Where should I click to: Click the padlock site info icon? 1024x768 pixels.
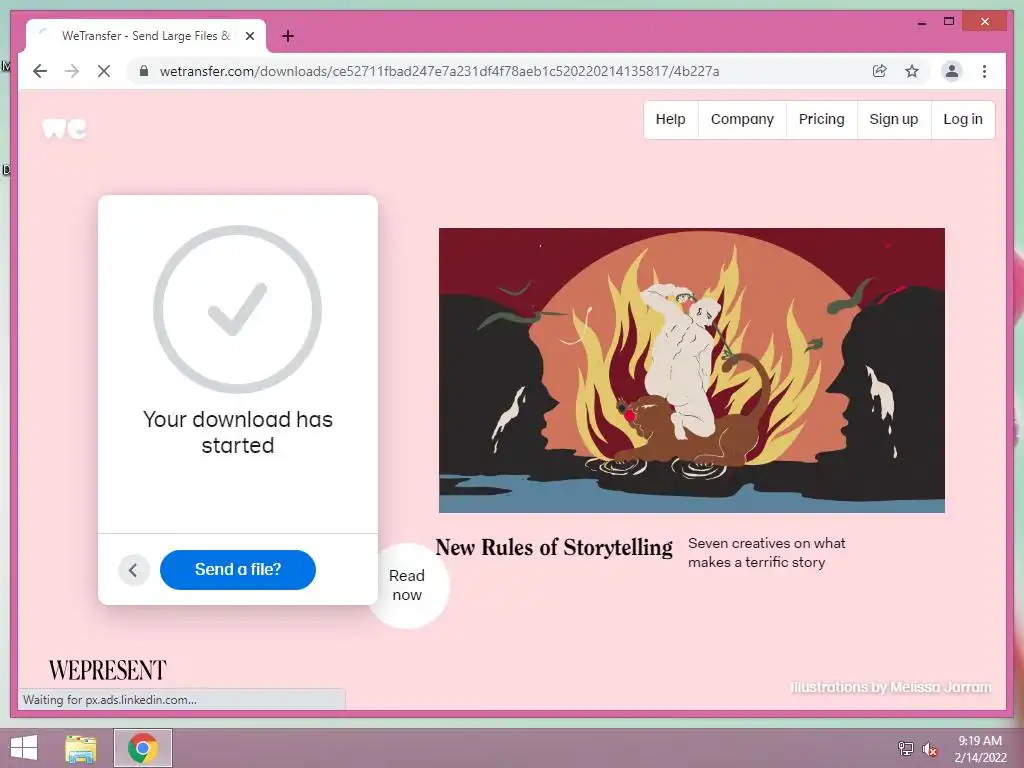pos(144,71)
